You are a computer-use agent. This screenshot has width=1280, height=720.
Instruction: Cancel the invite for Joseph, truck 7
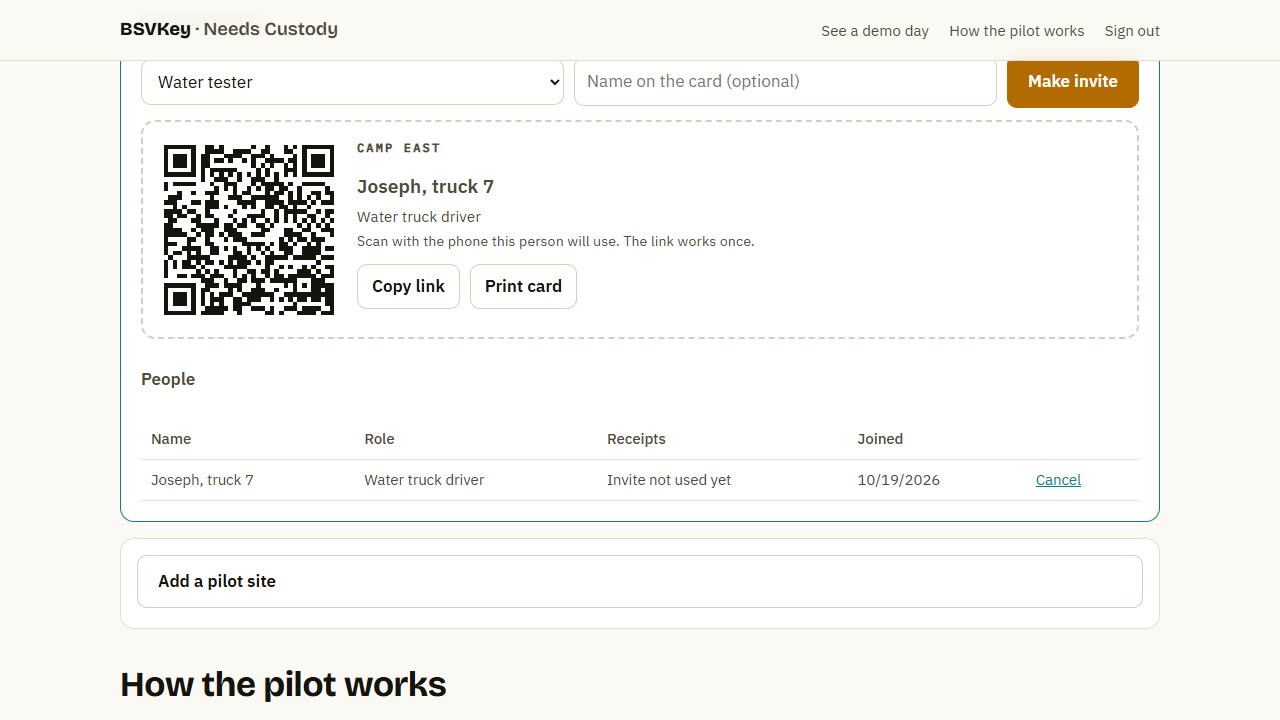coord(1058,480)
